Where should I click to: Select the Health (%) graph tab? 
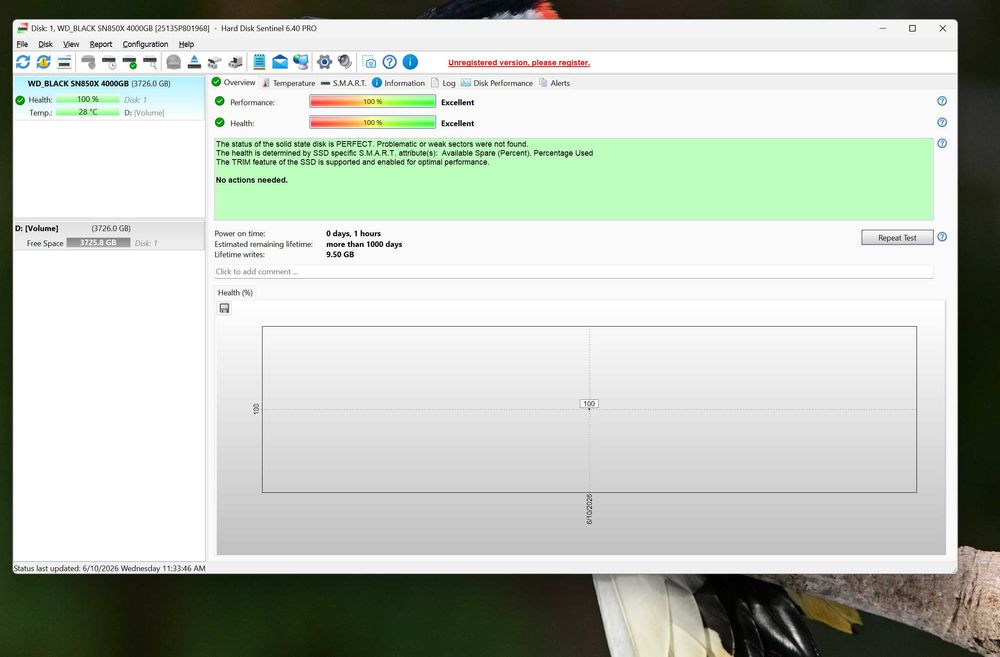235,292
